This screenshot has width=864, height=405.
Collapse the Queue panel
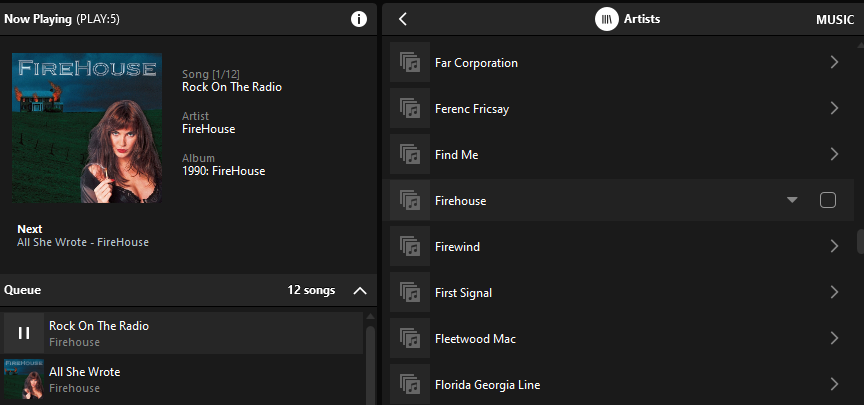coord(360,290)
